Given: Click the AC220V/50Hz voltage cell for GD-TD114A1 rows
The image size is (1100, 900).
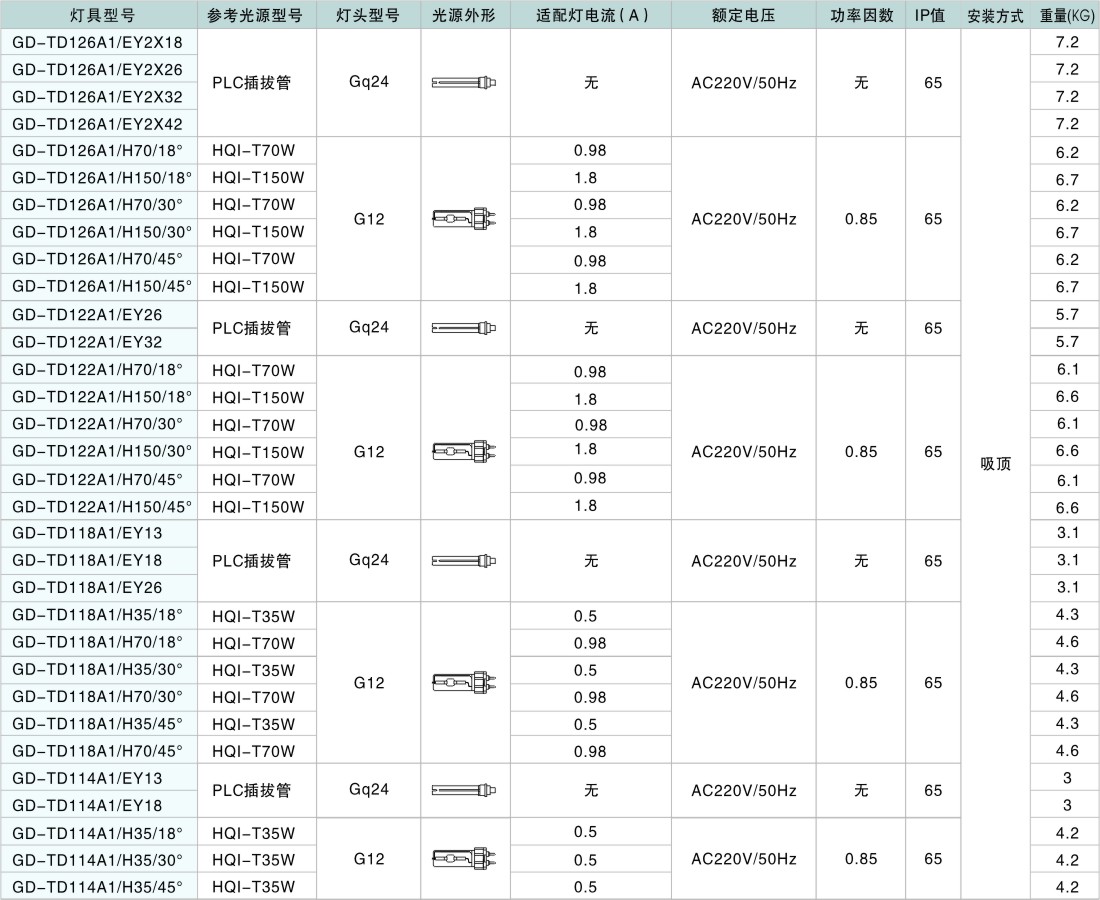Looking at the screenshot, I should click(x=744, y=858).
